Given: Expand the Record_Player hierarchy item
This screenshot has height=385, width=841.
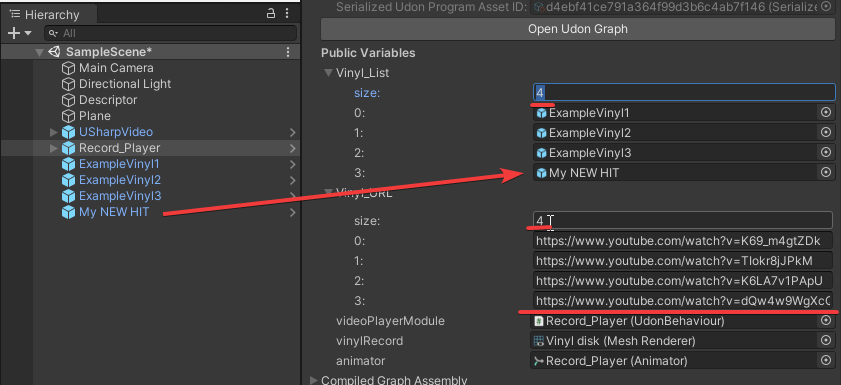Looking at the screenshot, I should coord(53,148).
